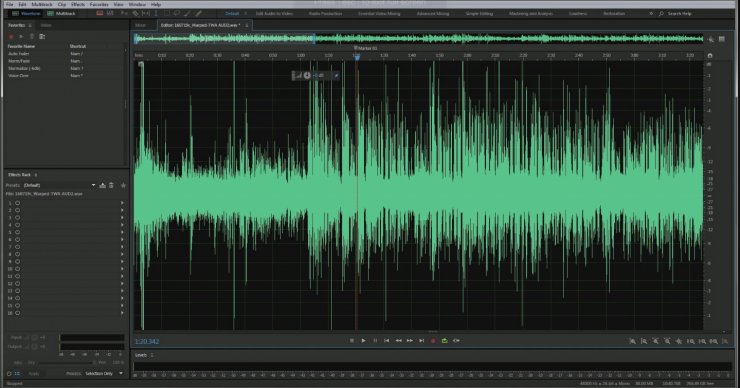
Task: Show spectral frequency display icon
Action: [100, 14]
